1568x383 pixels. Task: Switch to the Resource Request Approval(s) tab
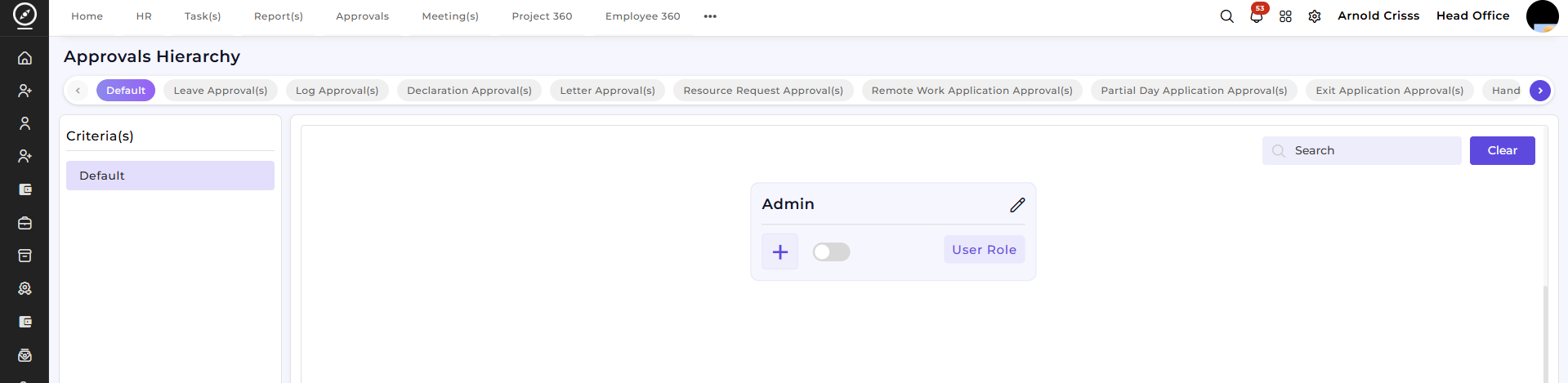(763, 91)
